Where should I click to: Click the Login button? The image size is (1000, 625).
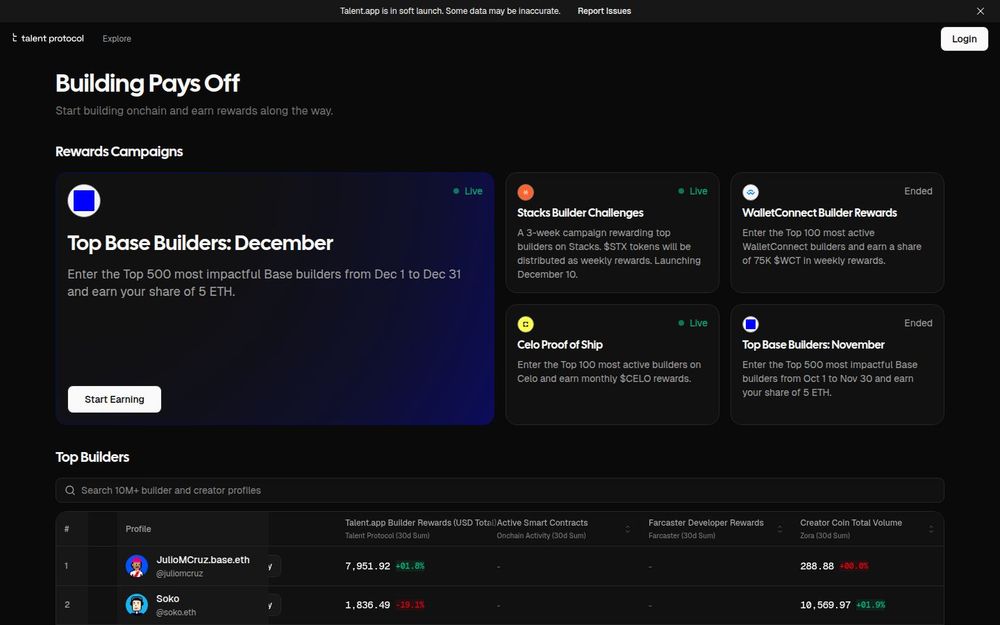pyautogui.click(x=964, y=39)
